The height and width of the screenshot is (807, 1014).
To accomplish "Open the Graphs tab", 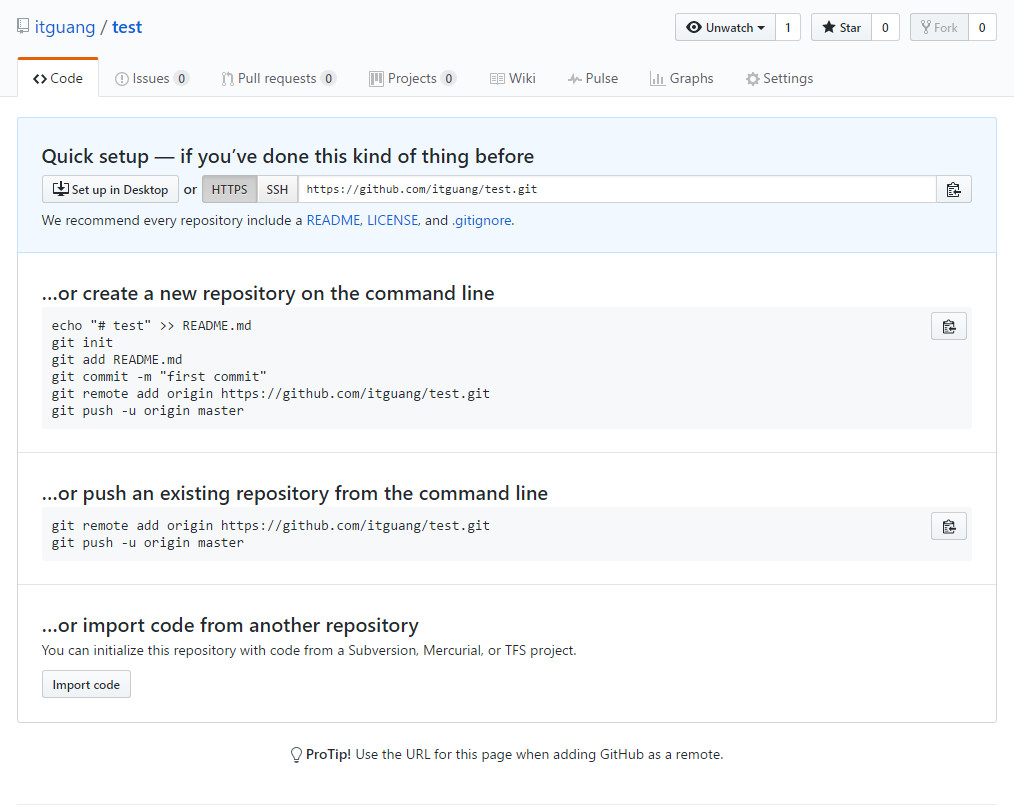I will 682,78.
